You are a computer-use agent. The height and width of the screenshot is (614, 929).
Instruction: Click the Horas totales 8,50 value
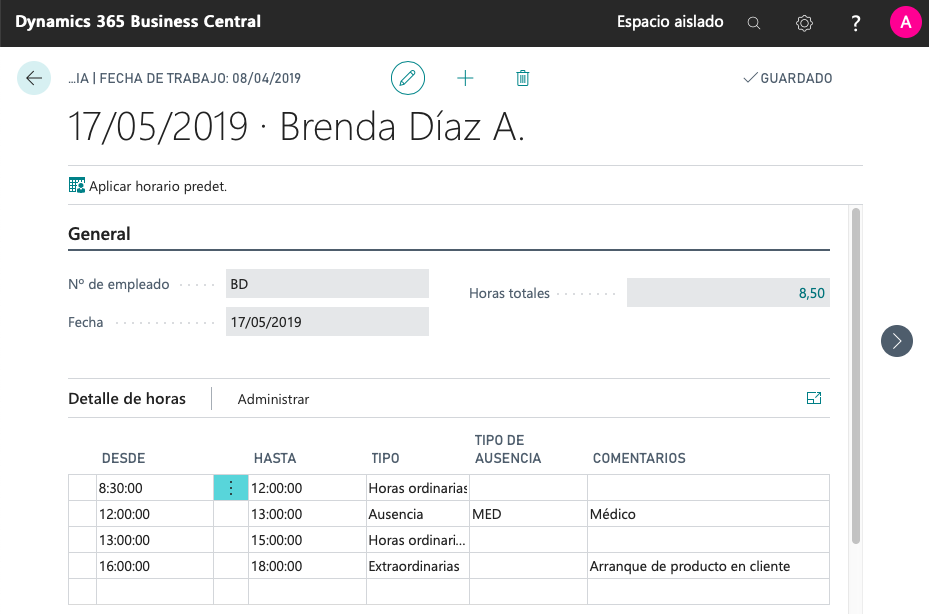728,293
